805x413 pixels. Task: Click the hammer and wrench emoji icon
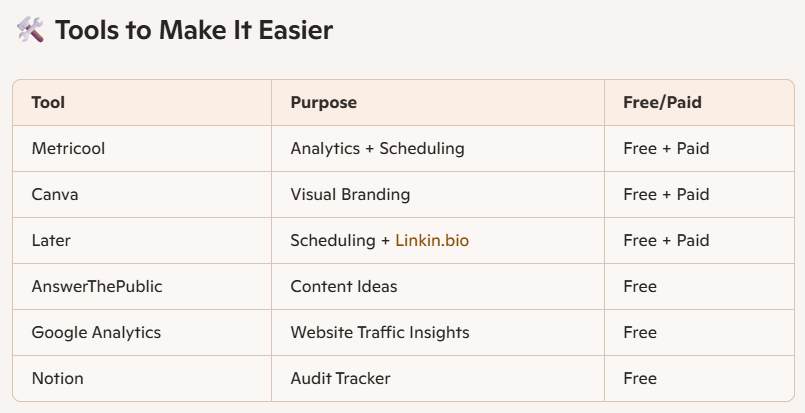[30, 30]
